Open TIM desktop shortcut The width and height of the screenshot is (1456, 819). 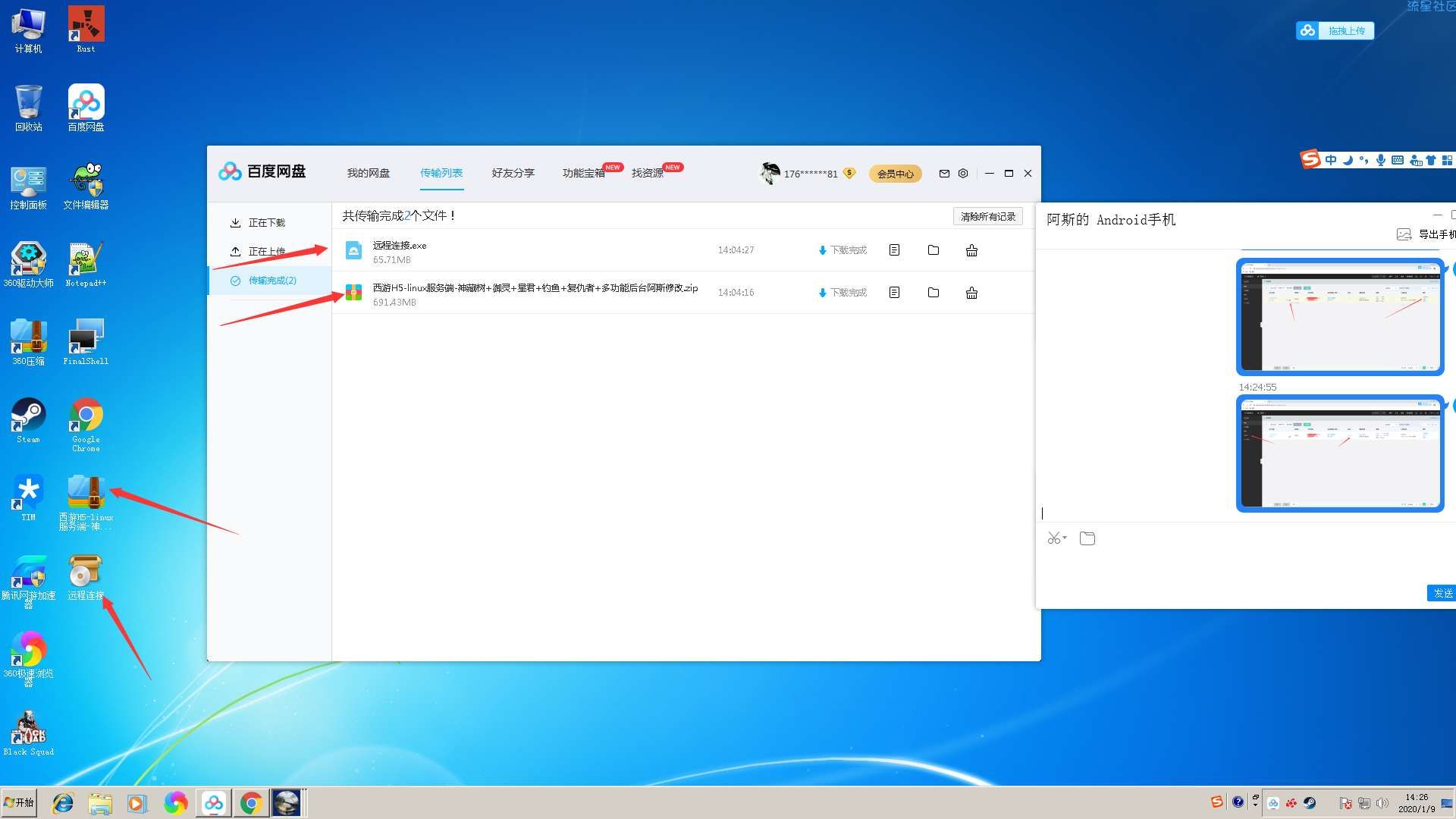coord(28,498)
